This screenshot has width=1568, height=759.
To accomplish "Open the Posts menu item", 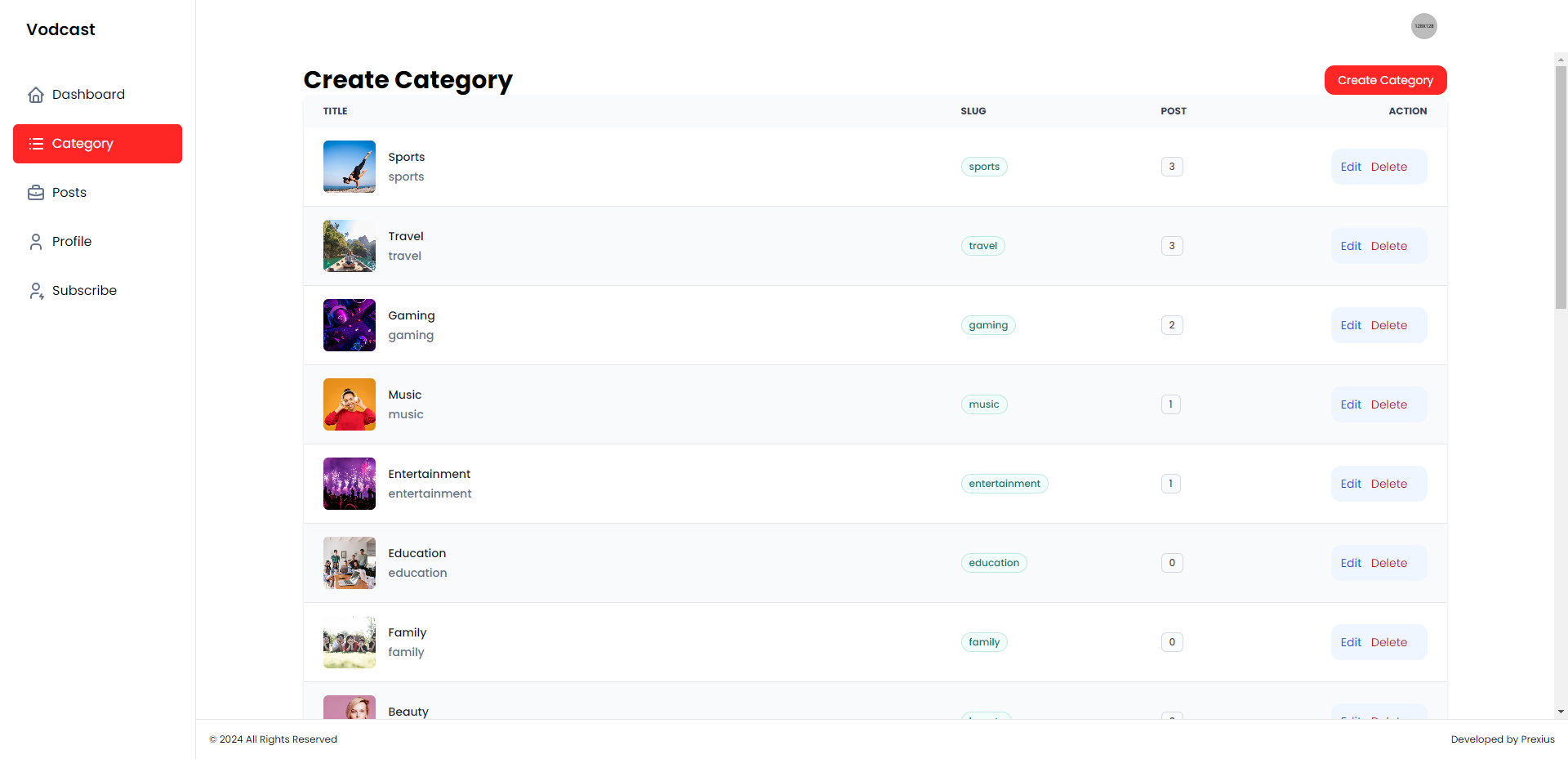I will pos(69,193).
